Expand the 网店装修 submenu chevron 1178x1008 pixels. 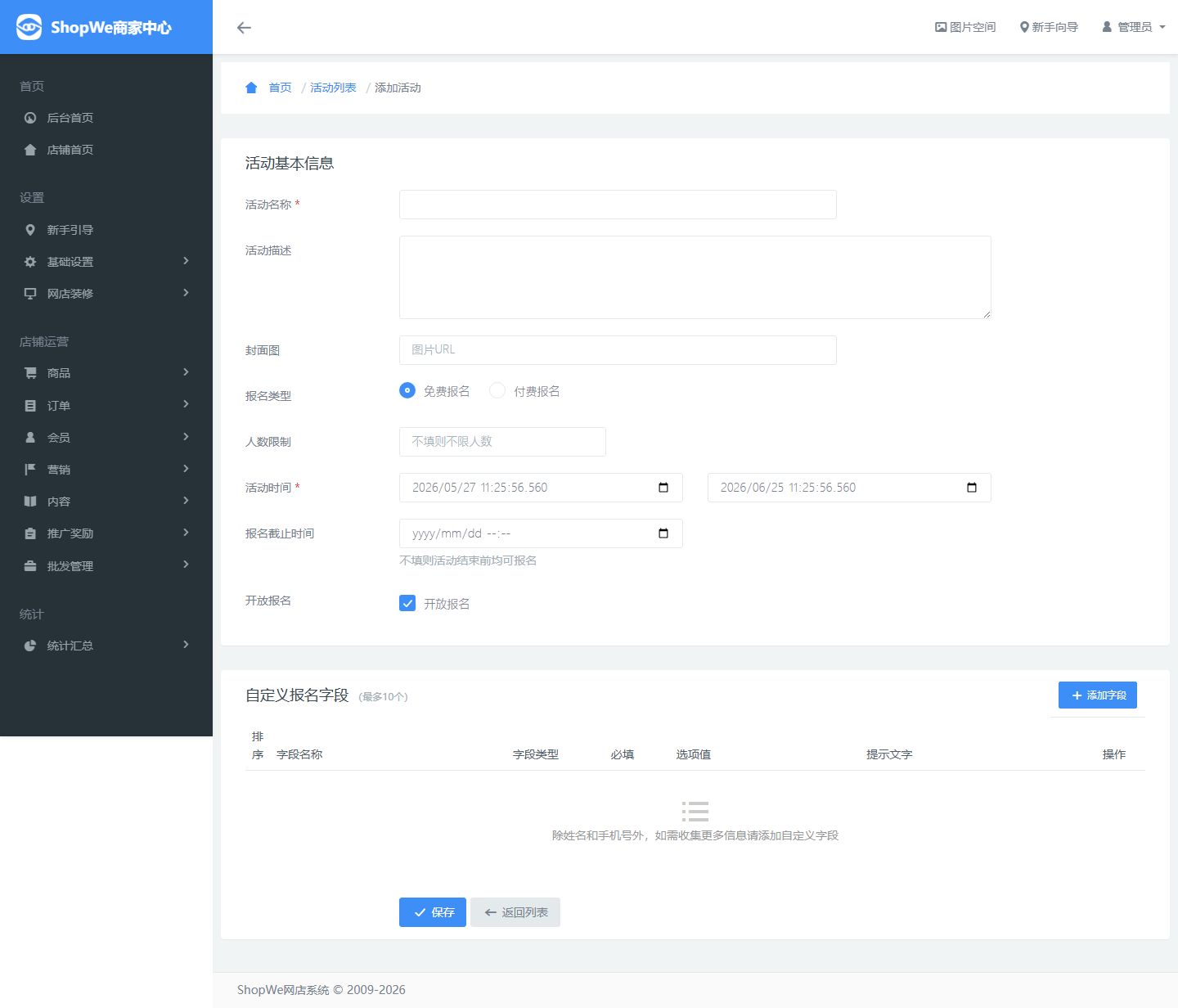(187, 293)
